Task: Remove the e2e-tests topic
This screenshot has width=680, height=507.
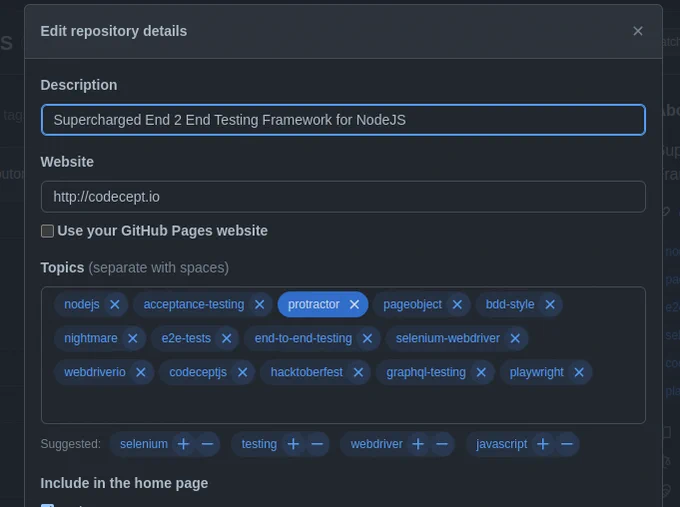Action: 226,338
